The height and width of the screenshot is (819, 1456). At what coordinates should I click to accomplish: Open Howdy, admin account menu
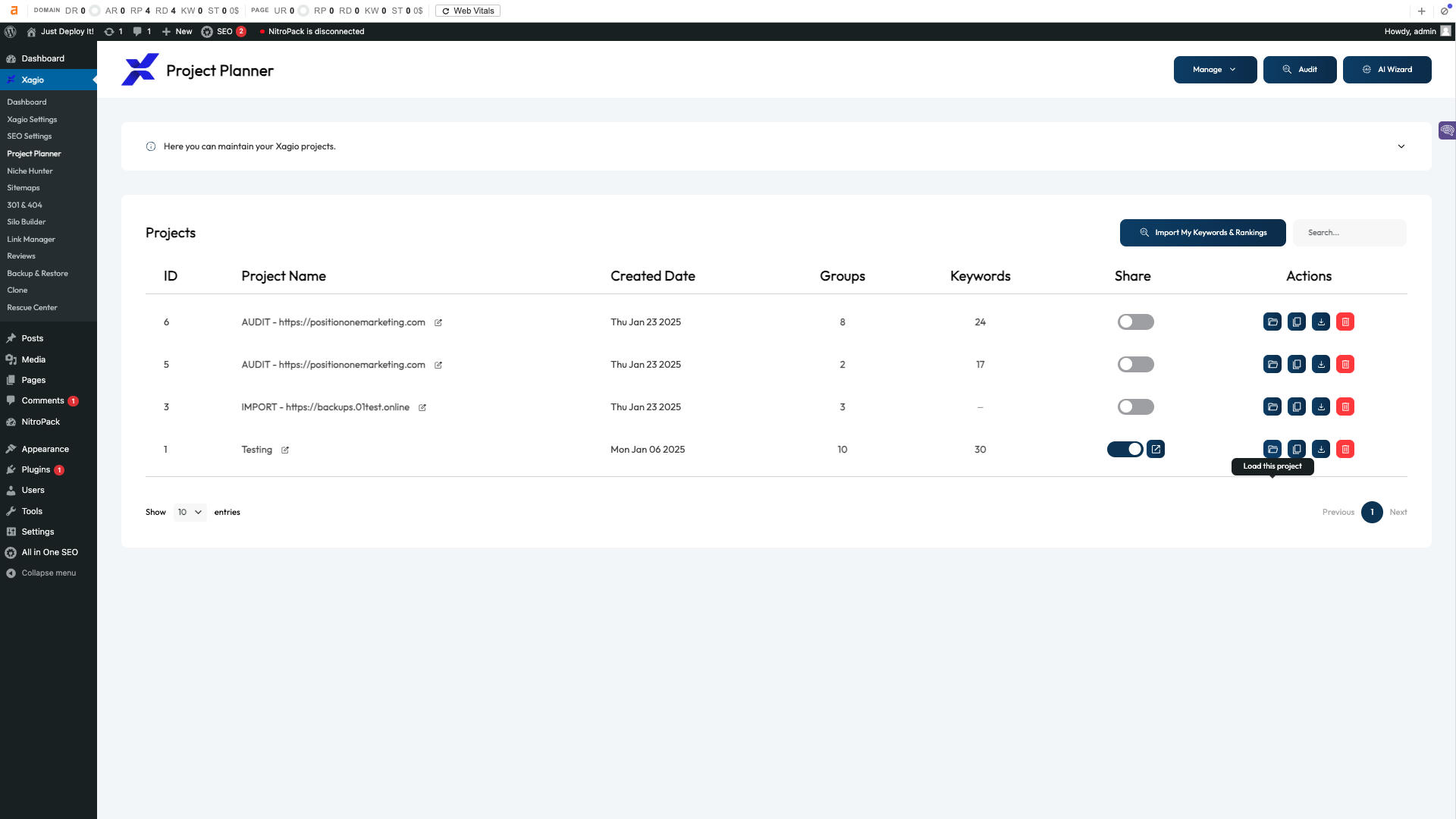coord(1417,32)
